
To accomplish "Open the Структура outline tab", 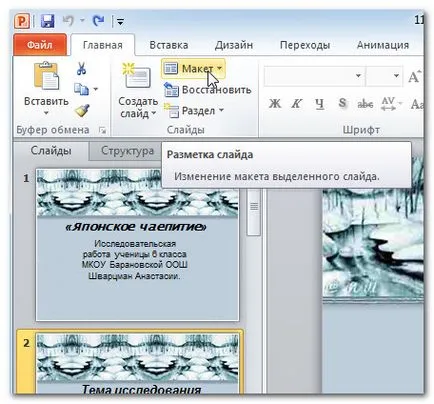I will (127, 151).
